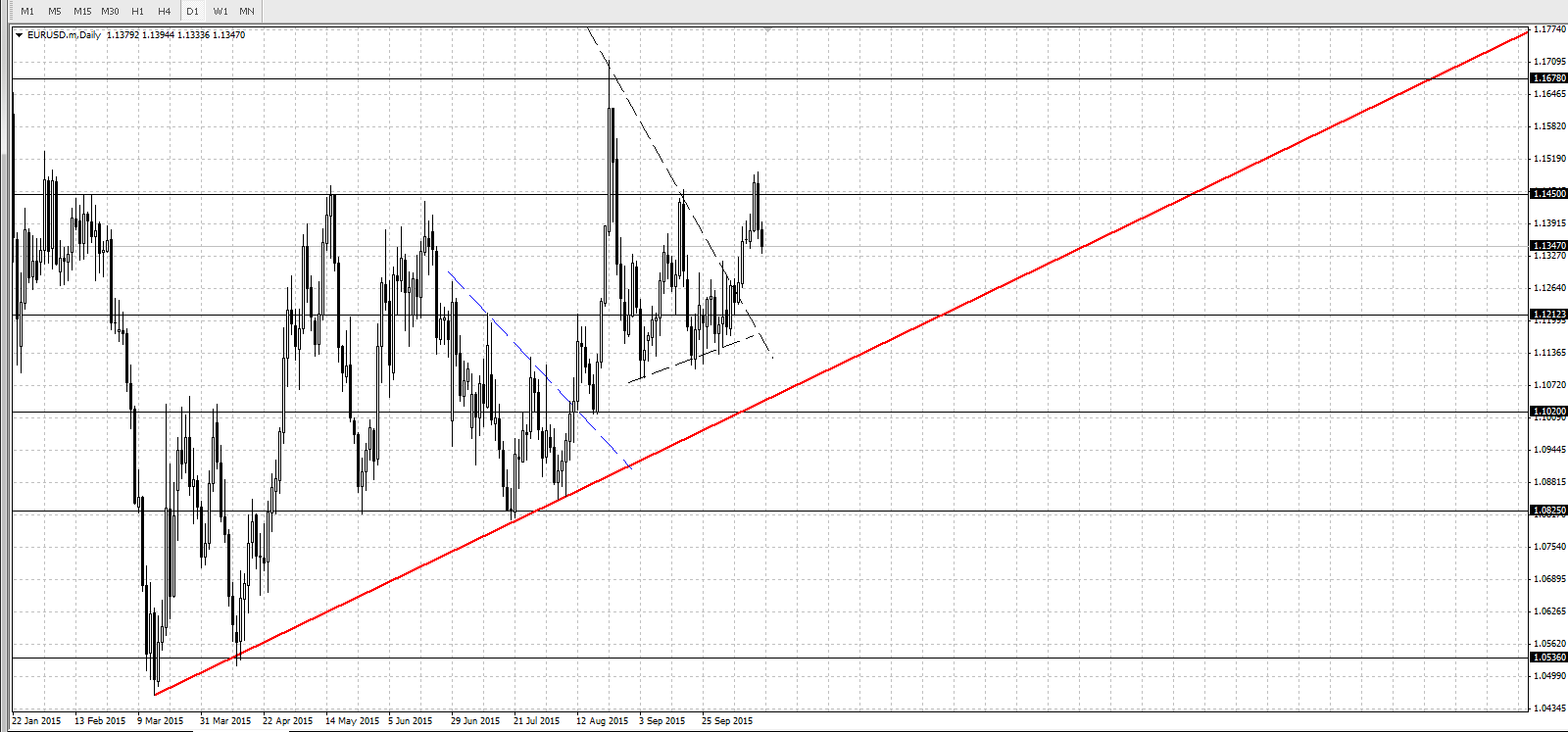Click the 1.17740 price scale value

[x=1549, y=29]
